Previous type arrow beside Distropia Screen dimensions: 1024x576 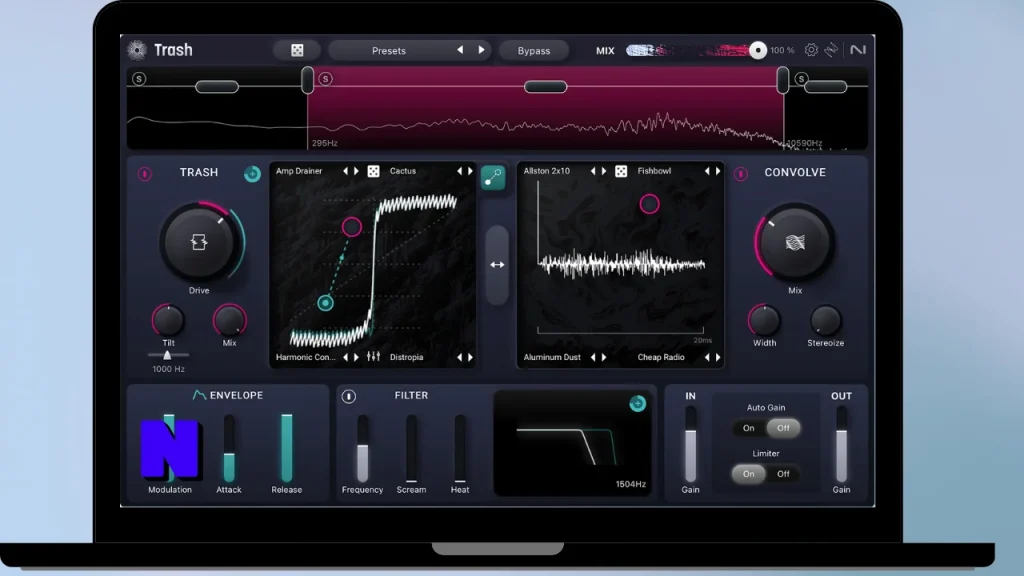[459, 357]
